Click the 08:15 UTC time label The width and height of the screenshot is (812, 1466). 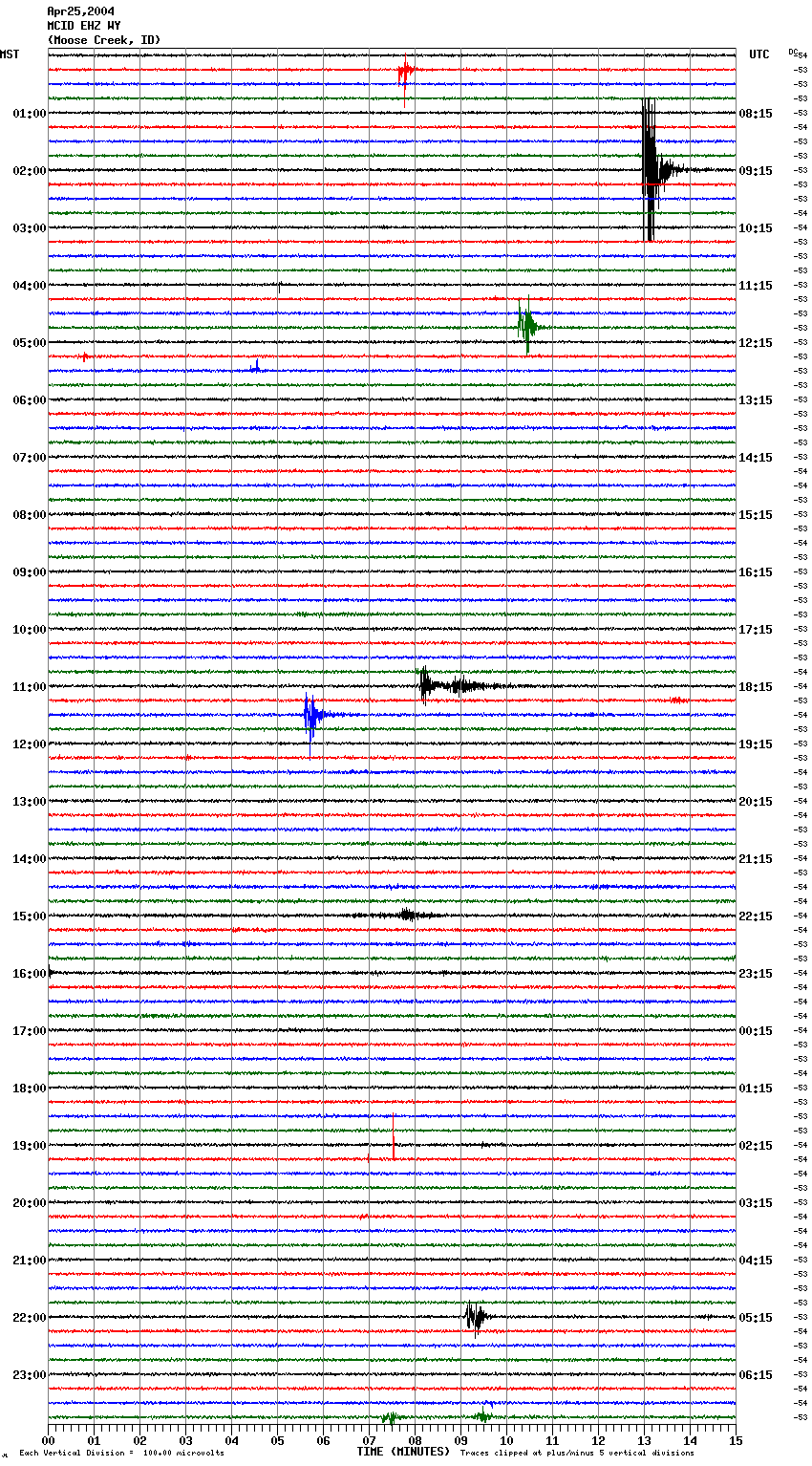[x=756, y=114]
